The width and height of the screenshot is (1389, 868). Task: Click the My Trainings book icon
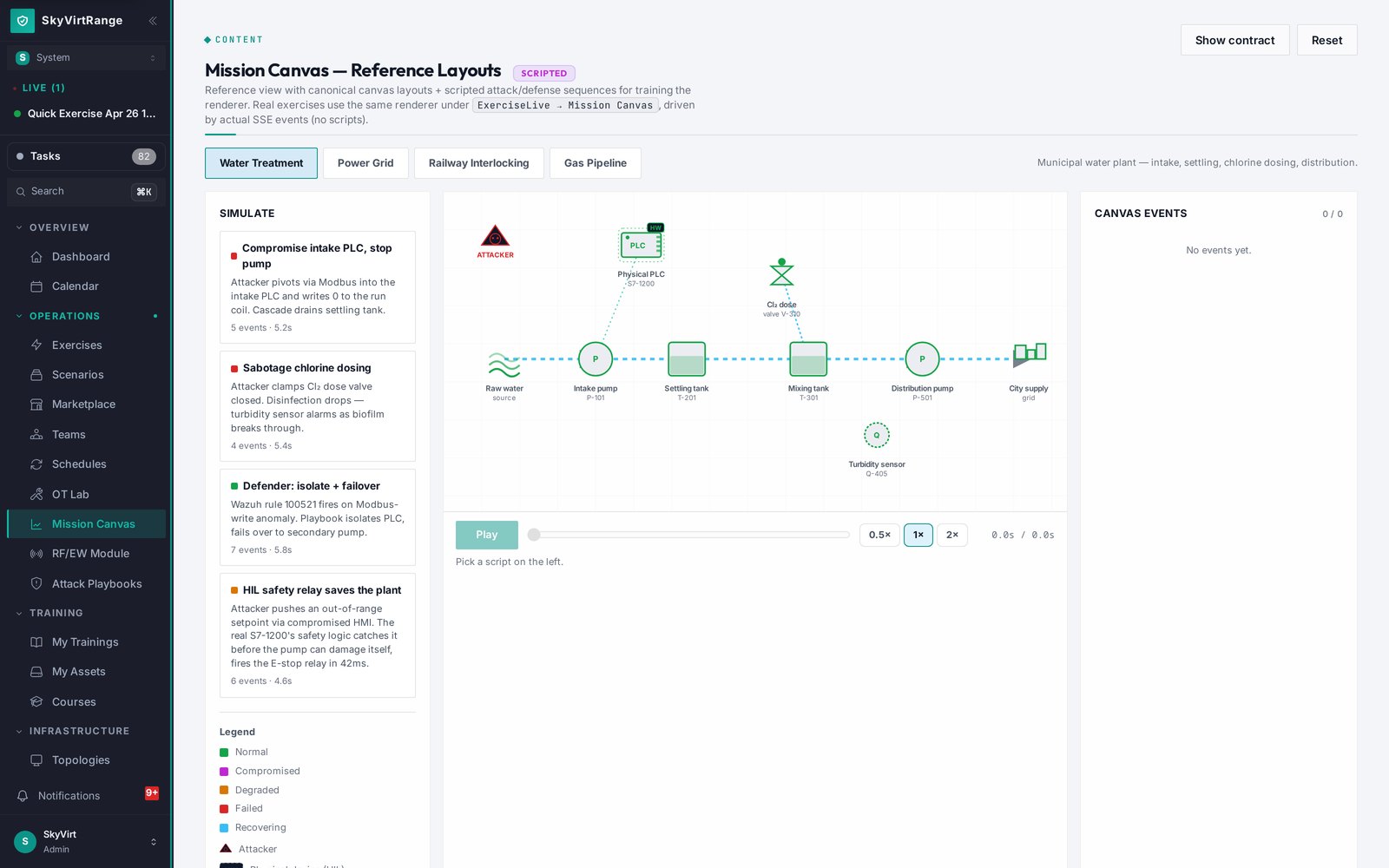click(36, 642)
